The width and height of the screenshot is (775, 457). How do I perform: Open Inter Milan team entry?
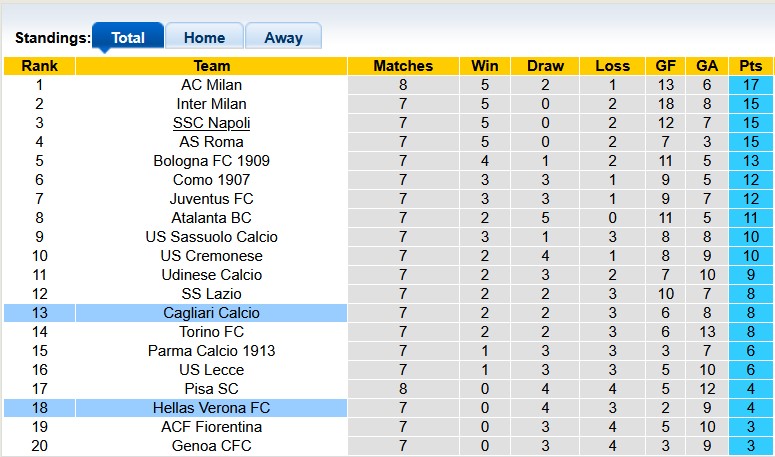(211, 104)
